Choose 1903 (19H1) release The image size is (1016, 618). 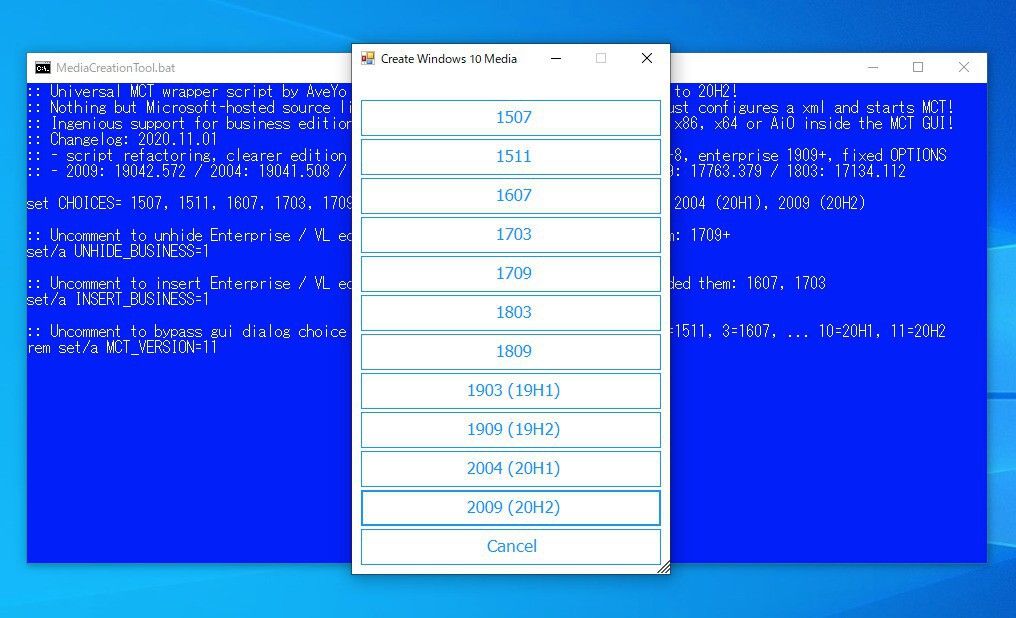pos(511,391)
